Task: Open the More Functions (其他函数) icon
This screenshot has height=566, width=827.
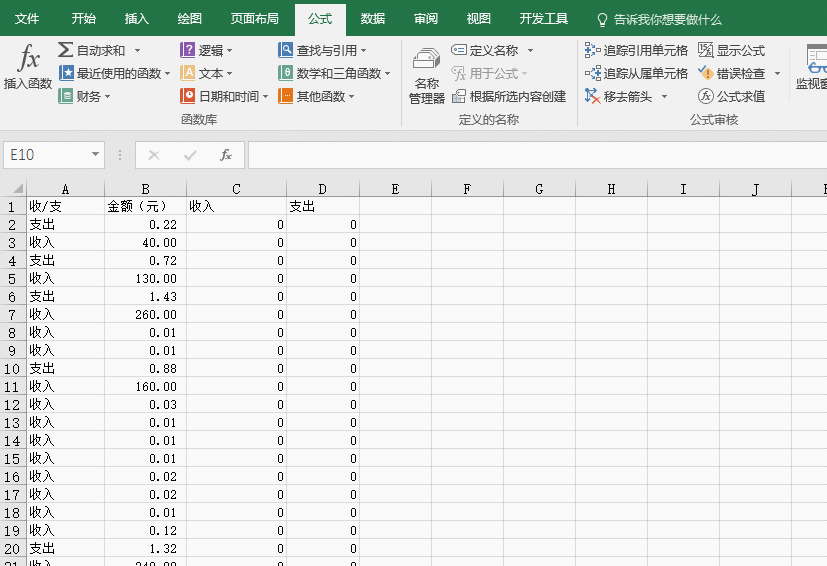Action: coord(285,96)
